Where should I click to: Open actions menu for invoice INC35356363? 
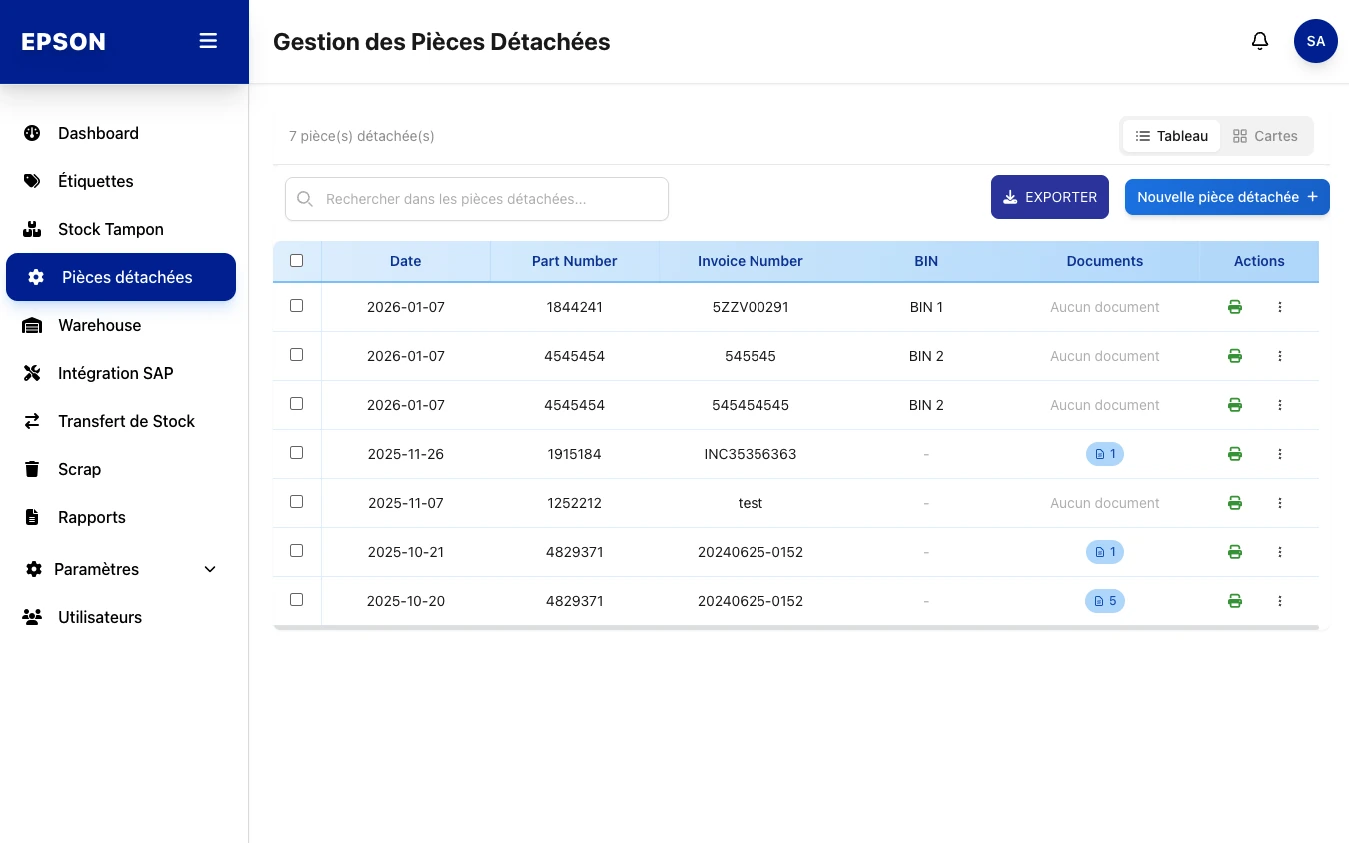tap(1280, 454)
